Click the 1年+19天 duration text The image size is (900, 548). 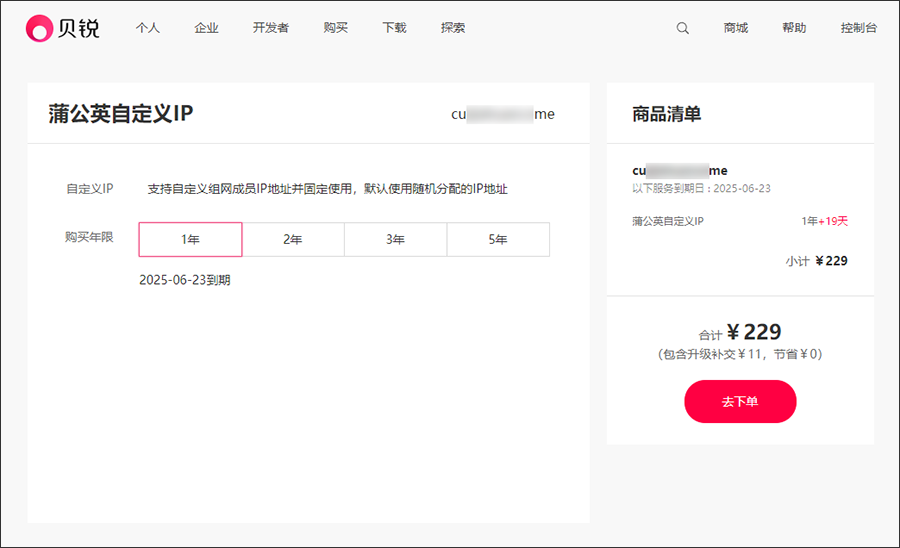[x=825, y=221]
